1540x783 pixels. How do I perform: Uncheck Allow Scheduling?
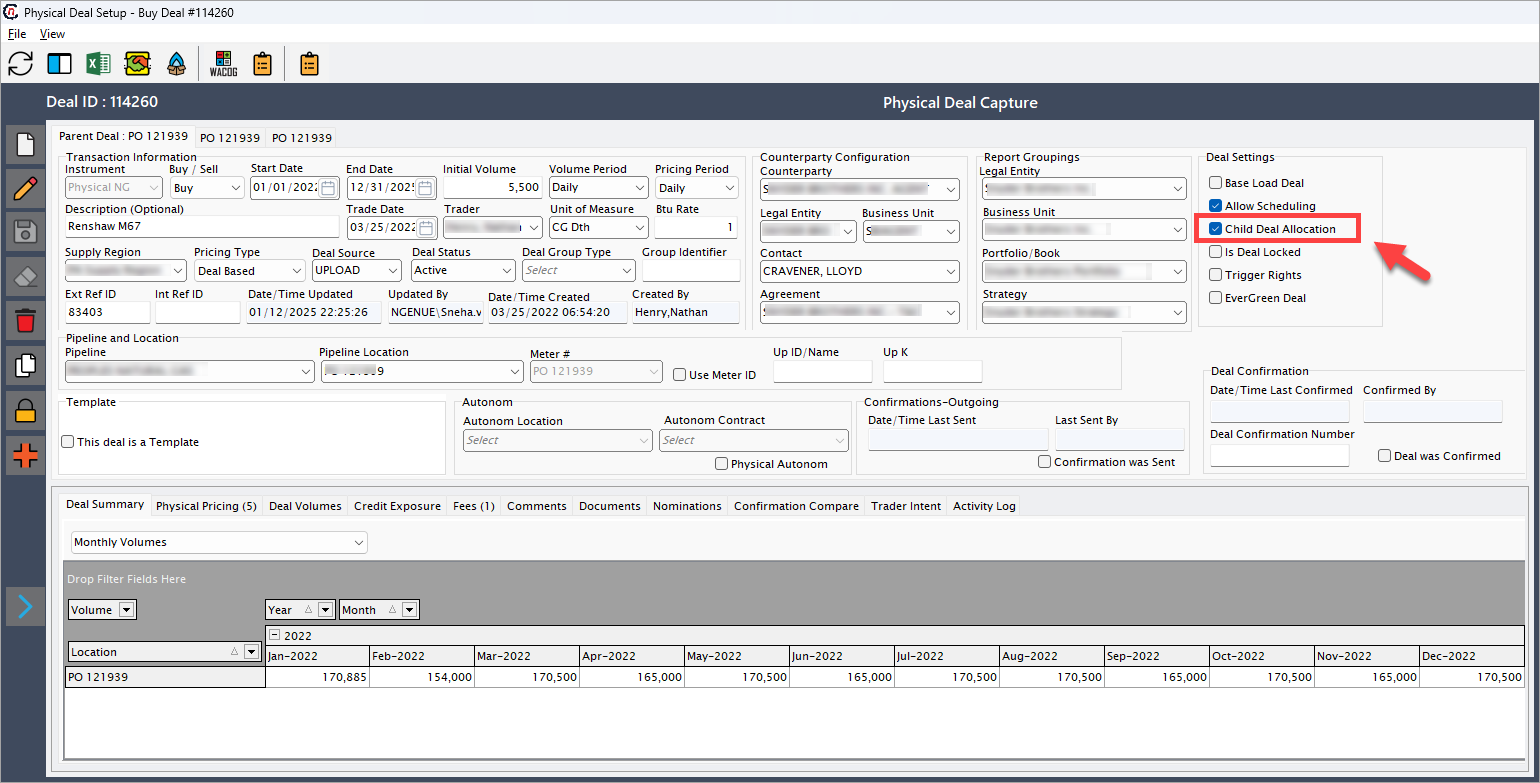click(x=1215, y=206)
